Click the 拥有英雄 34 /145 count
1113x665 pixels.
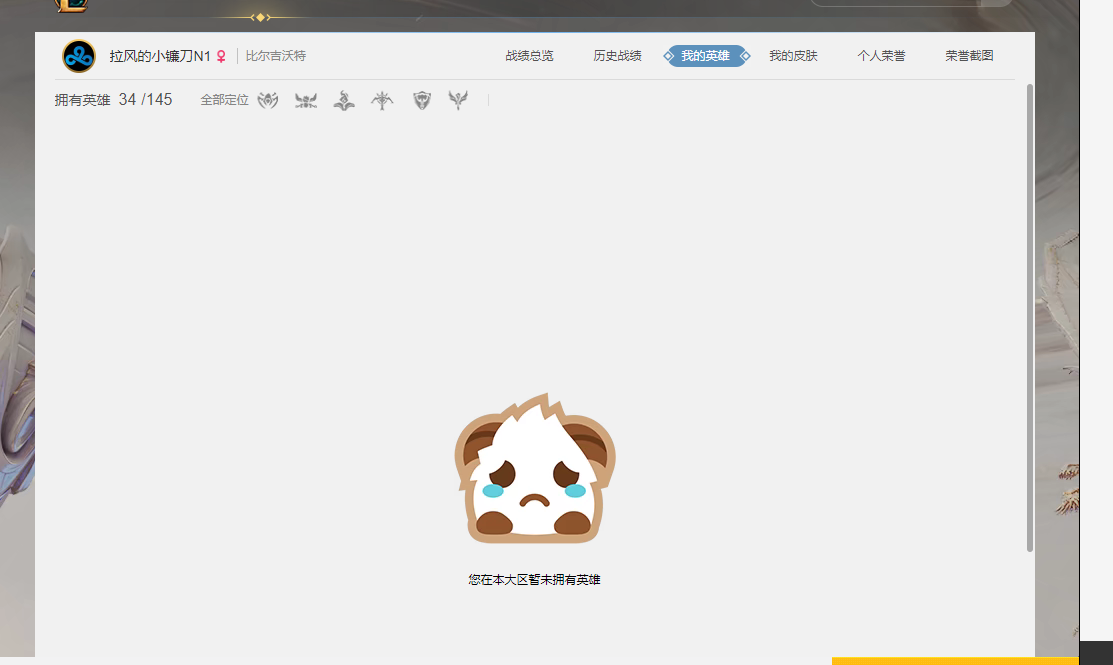(114, 100)
